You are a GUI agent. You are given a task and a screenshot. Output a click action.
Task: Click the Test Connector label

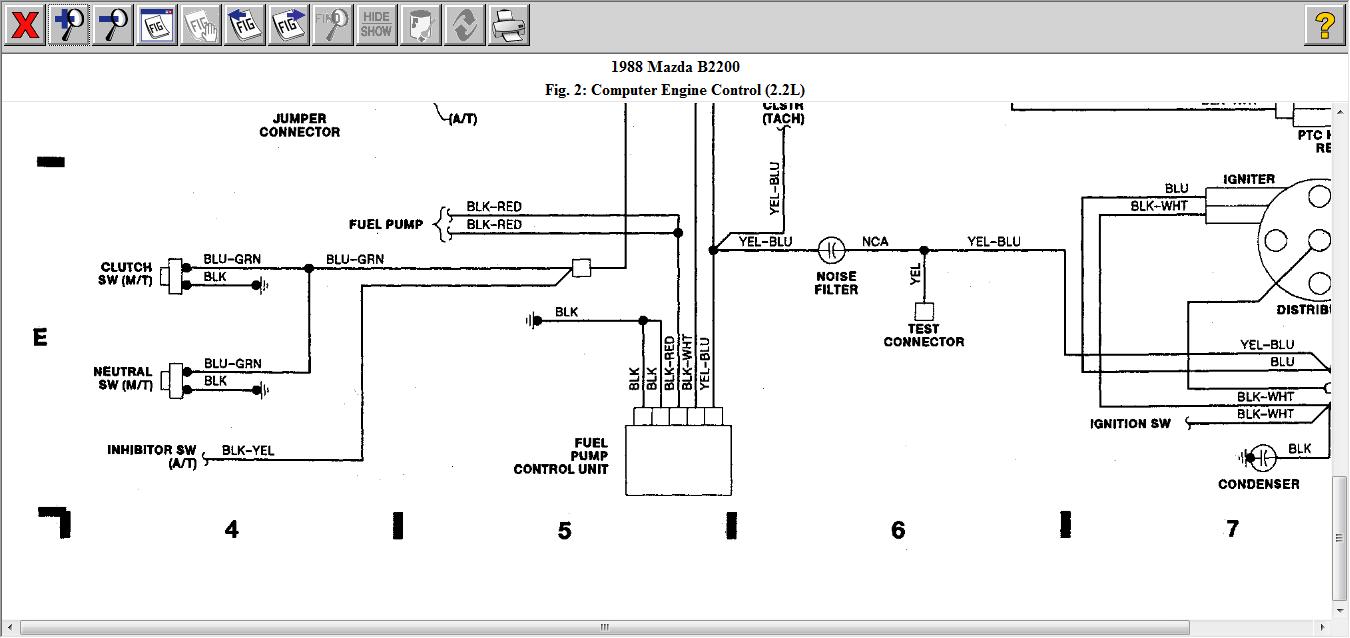924,335
